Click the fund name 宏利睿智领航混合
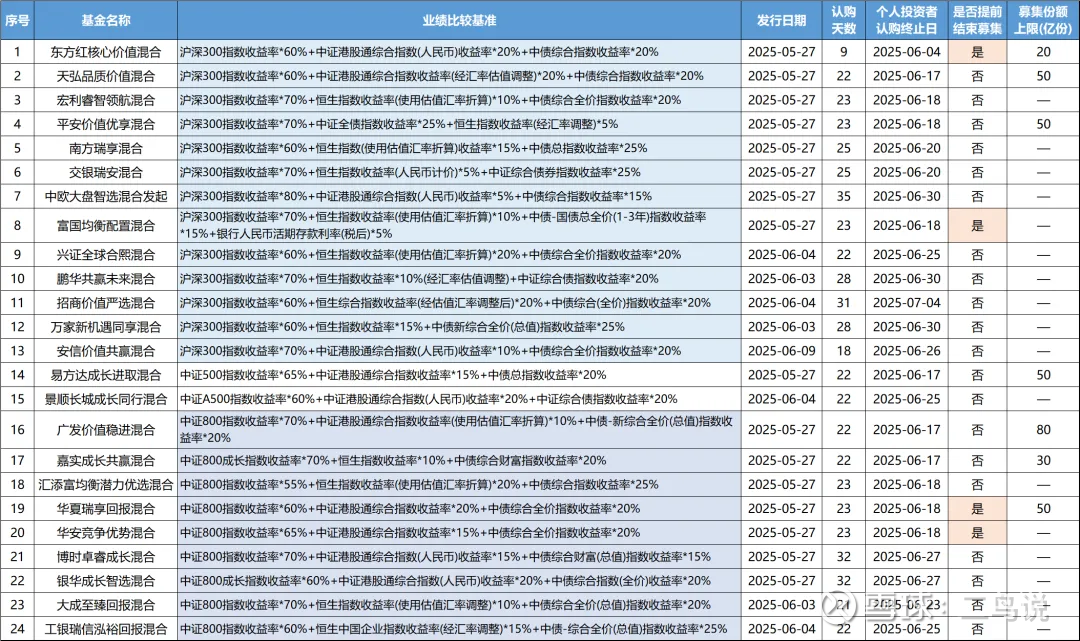 point(105,100)
